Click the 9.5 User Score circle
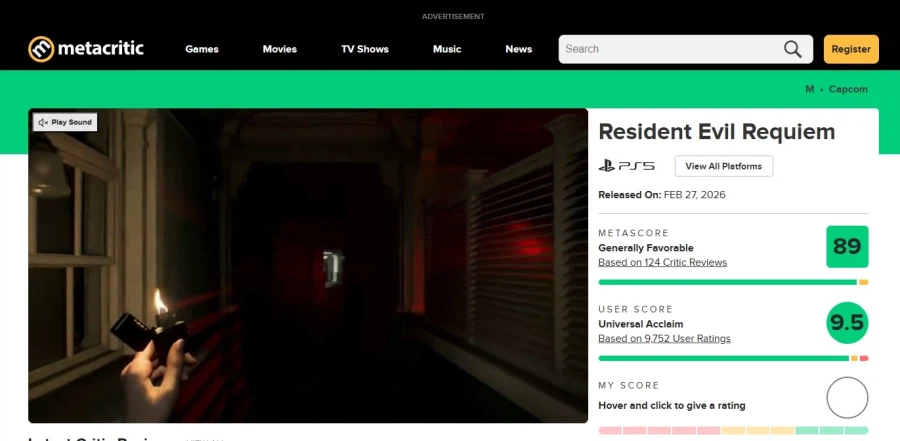 [x=847, y=323]
